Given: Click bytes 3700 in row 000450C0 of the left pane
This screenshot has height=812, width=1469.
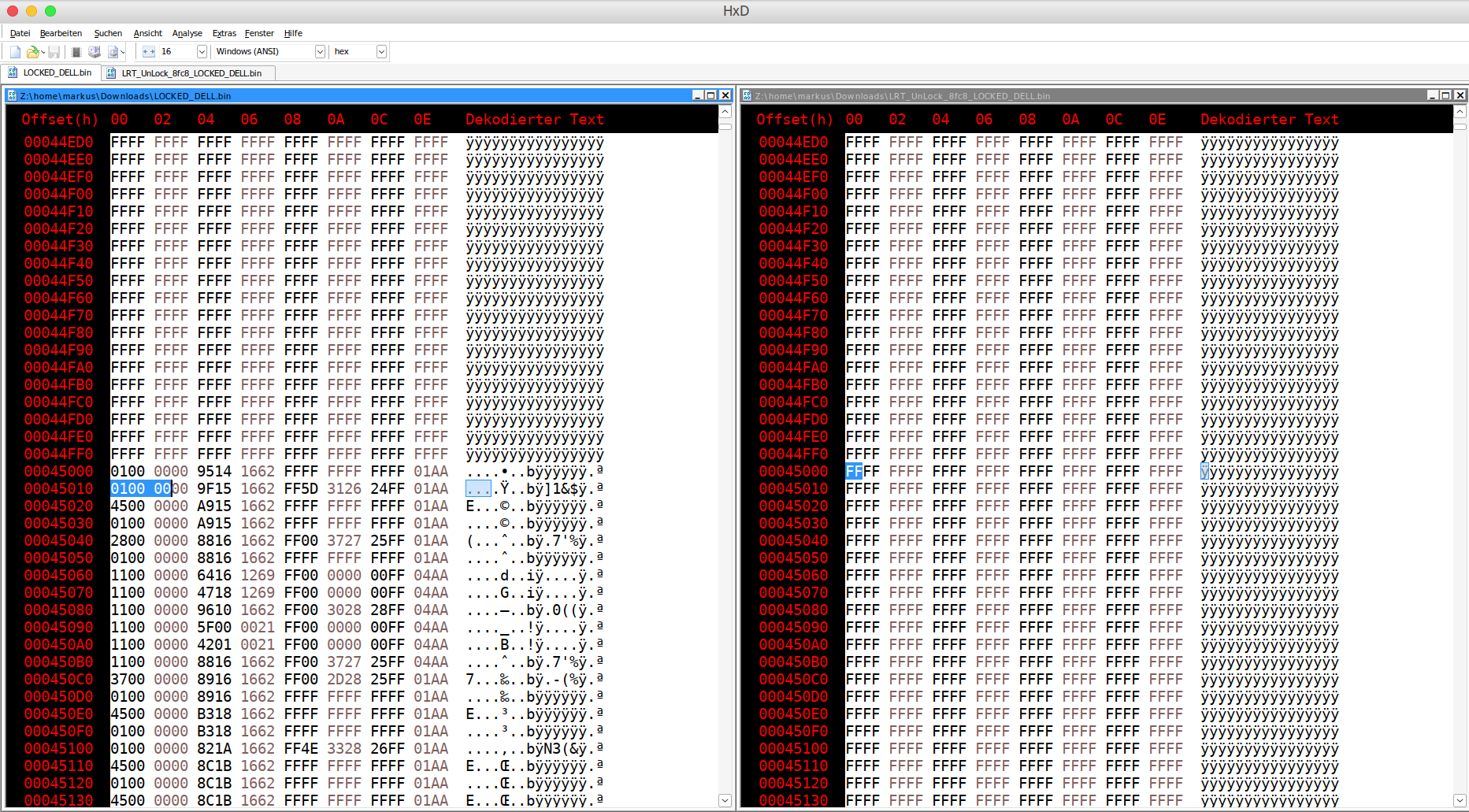Looking at the screenshot, I should point(128,679).
